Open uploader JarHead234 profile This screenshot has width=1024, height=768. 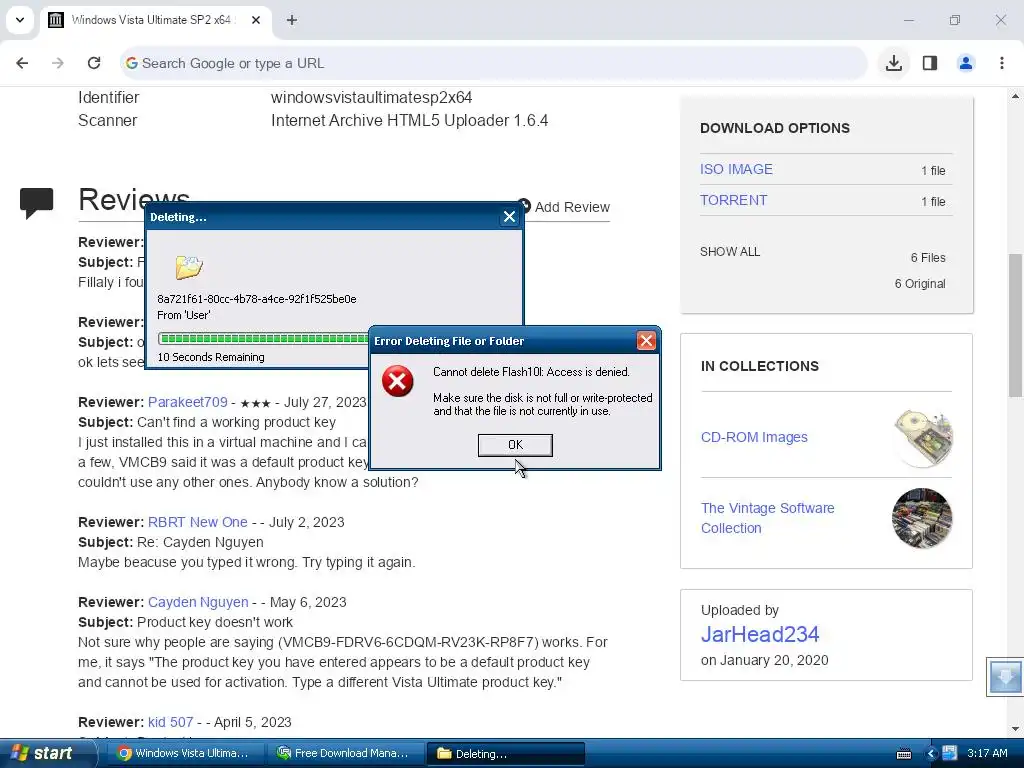760,634
